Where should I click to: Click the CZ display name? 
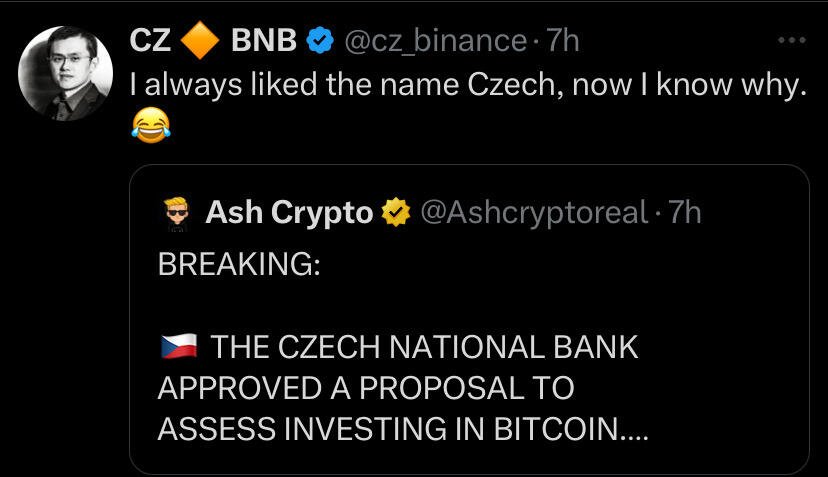[150, 40]
